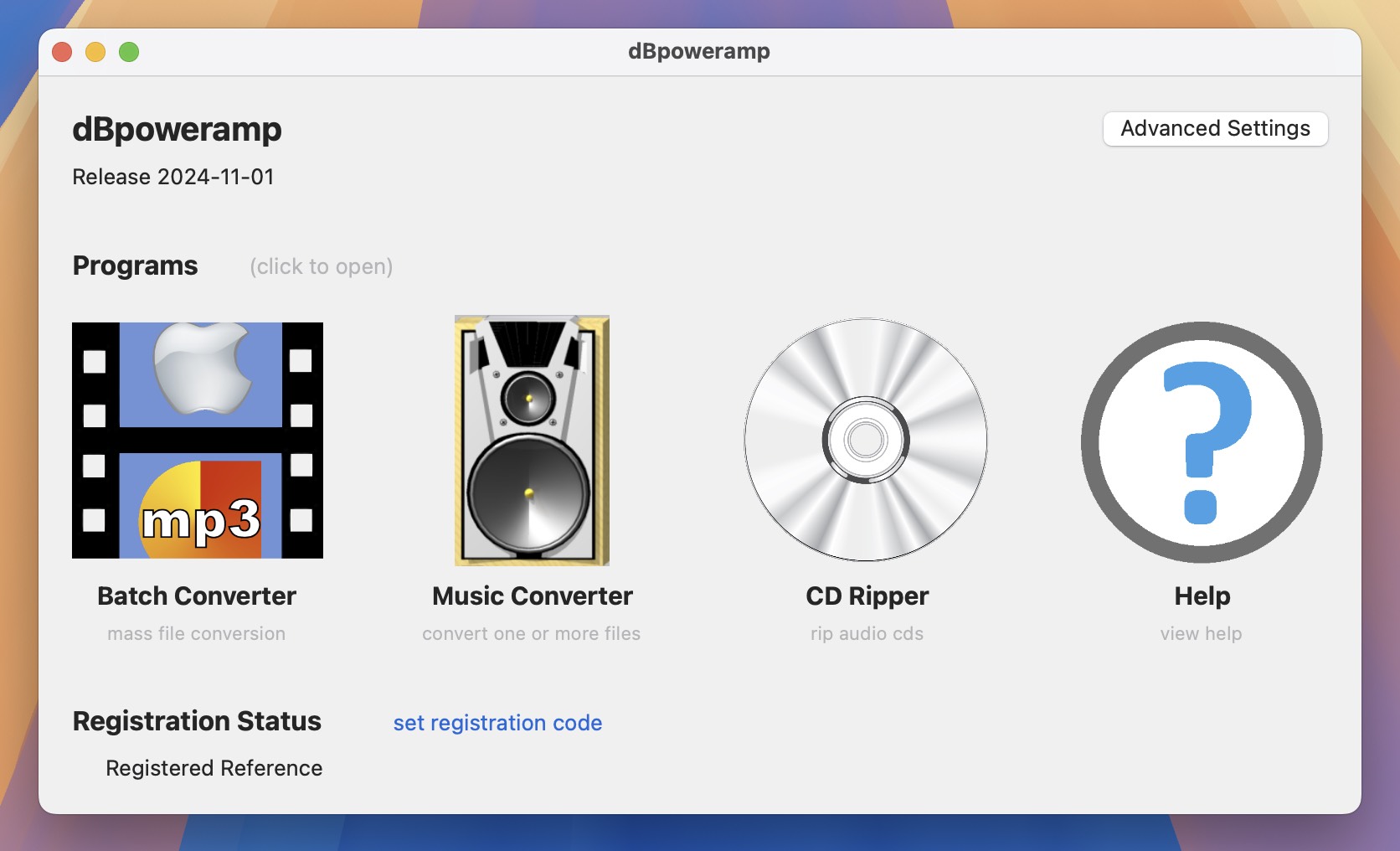The height and width of the screenshot is (851, 1400).
Task: Open CD Ripper using the disc icon
Action: [x=866, y=440]
